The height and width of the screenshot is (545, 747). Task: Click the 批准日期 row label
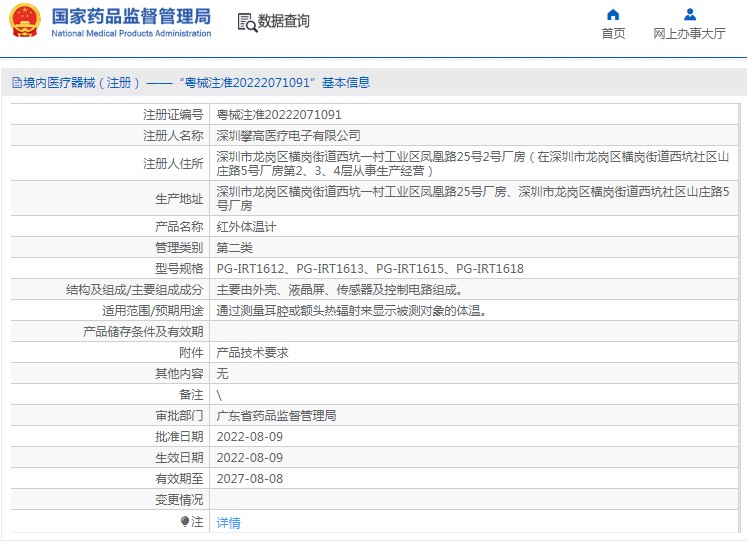(x=179, y=436)
